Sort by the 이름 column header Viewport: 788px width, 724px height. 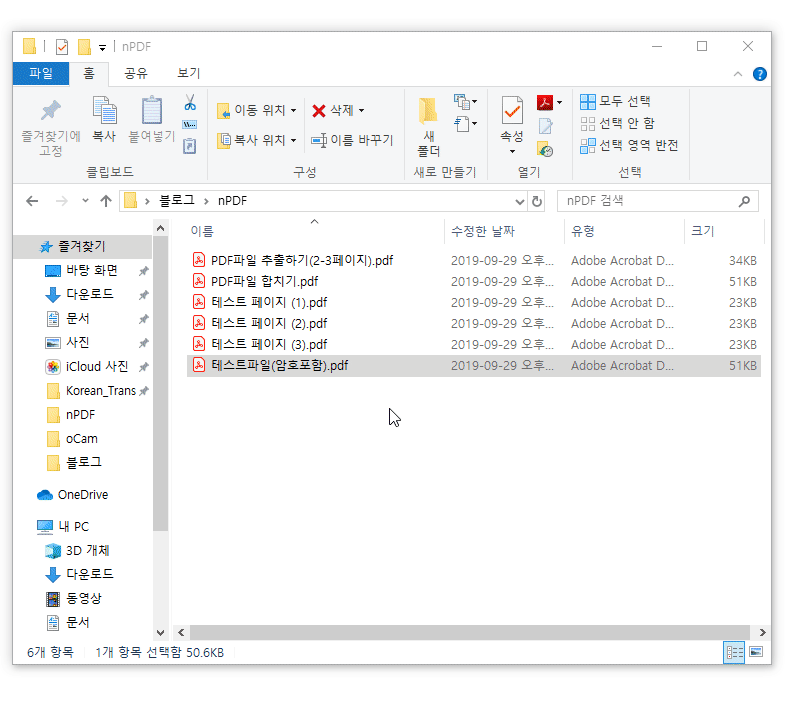click(x=202, y=232)
